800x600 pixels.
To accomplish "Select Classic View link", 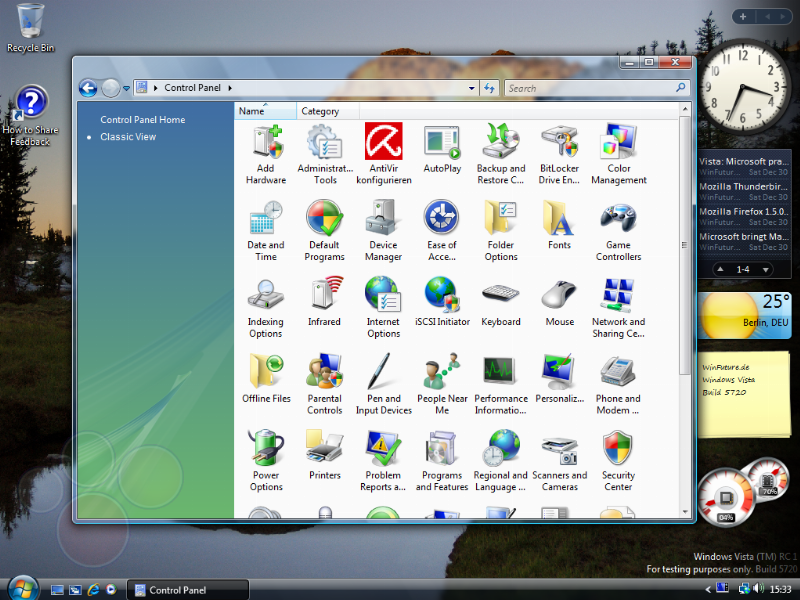I will coord(128,137).
